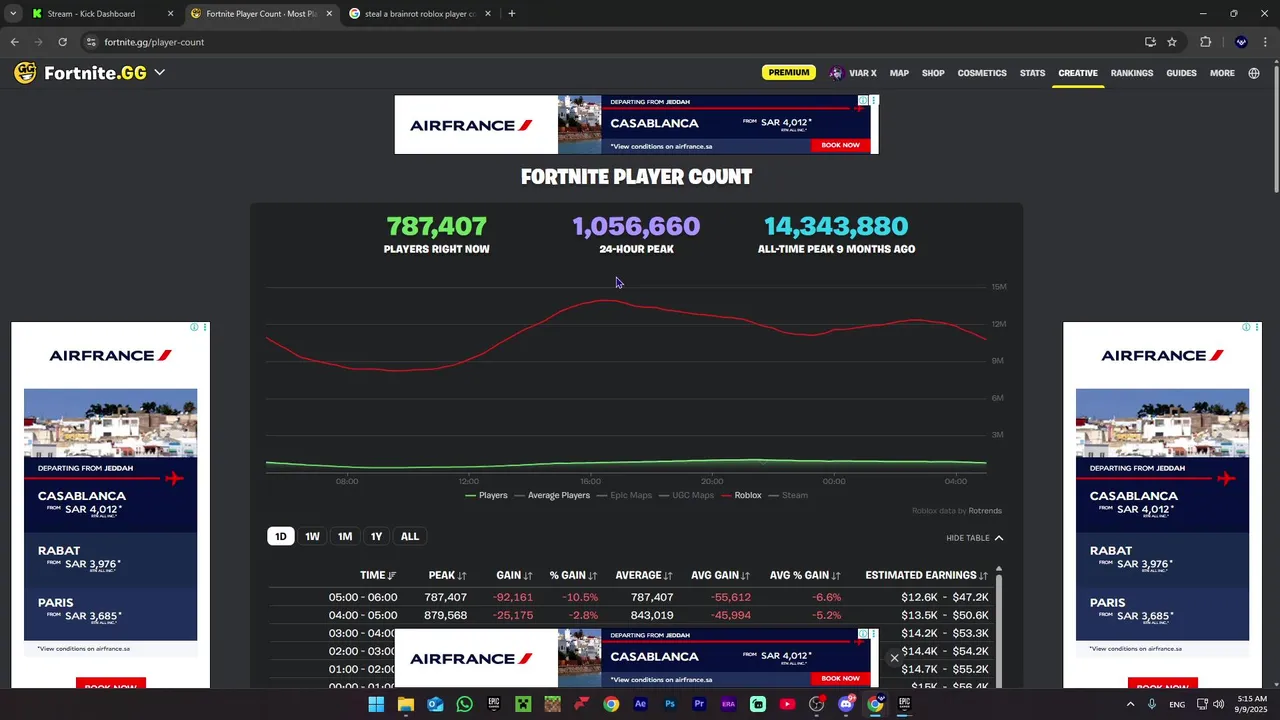The height and width of the screenshot is (720, 1280).
Task: Sort table by AVG % GAIN column
Action: coord(805,575)
